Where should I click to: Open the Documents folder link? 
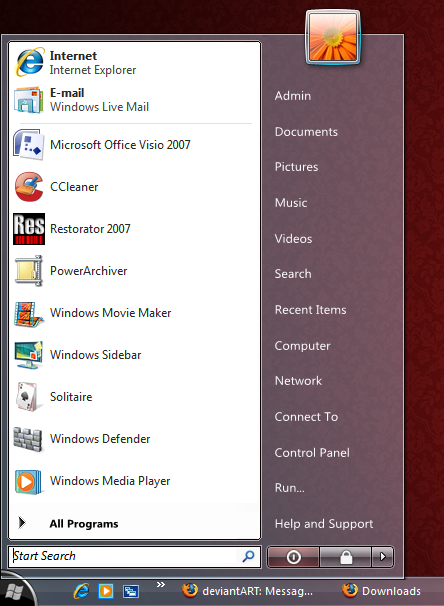pos(306,132)
